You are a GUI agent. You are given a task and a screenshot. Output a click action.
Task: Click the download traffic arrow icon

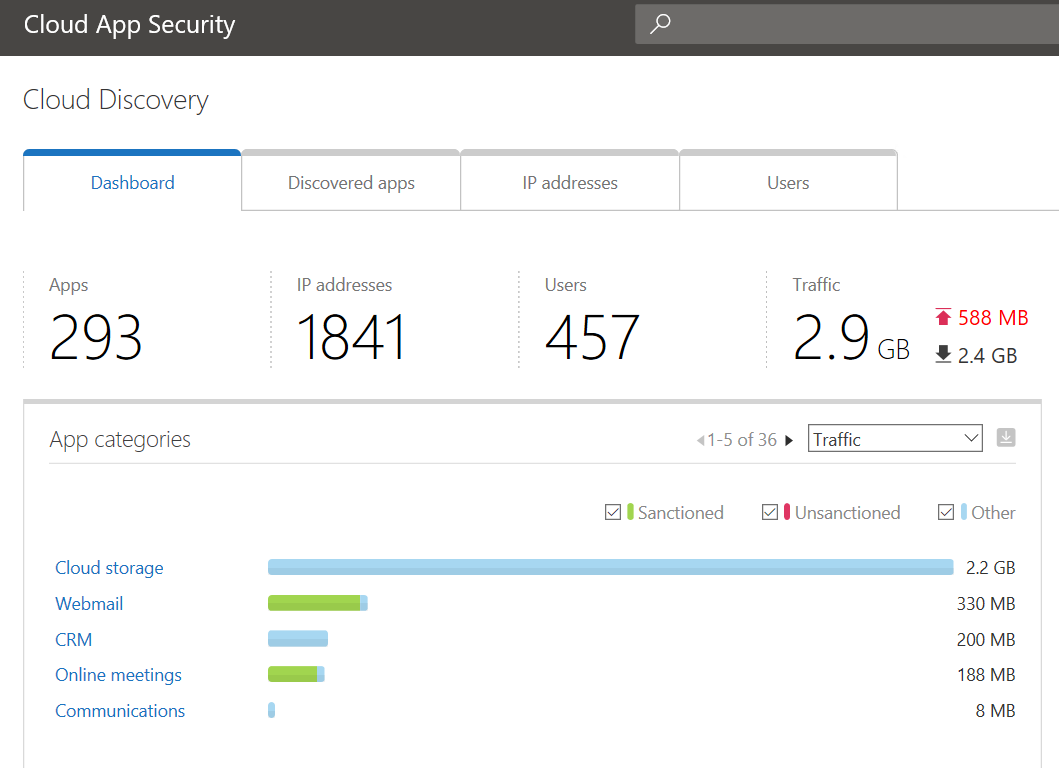click(x=943, y=354)
